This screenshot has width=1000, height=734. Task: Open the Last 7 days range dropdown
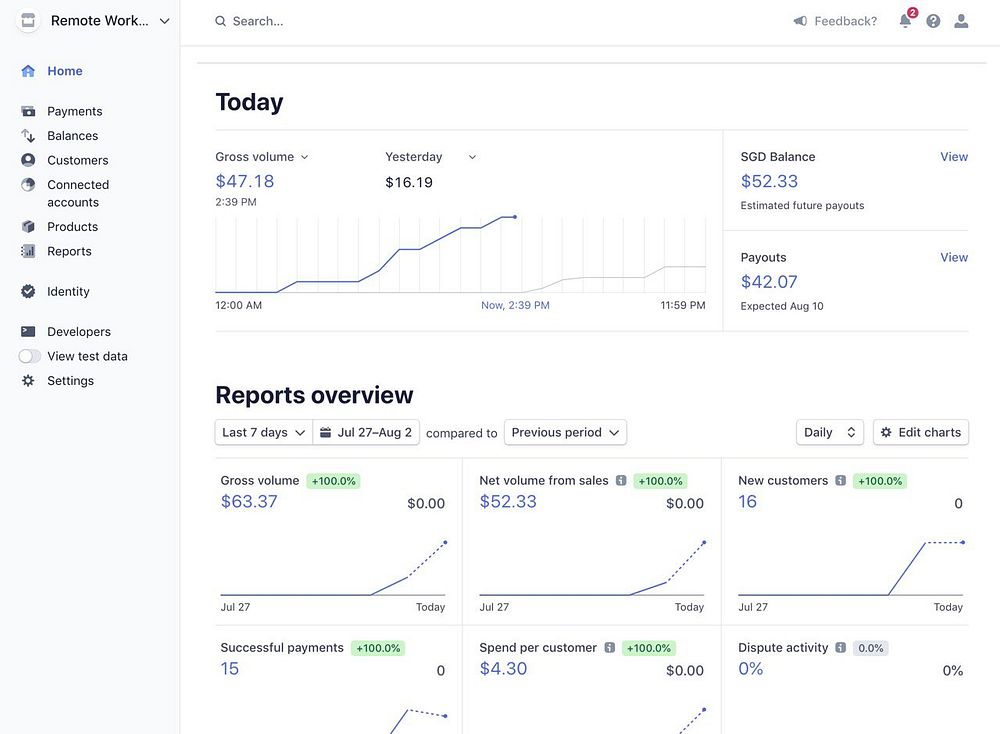click(x=263, y=432)
